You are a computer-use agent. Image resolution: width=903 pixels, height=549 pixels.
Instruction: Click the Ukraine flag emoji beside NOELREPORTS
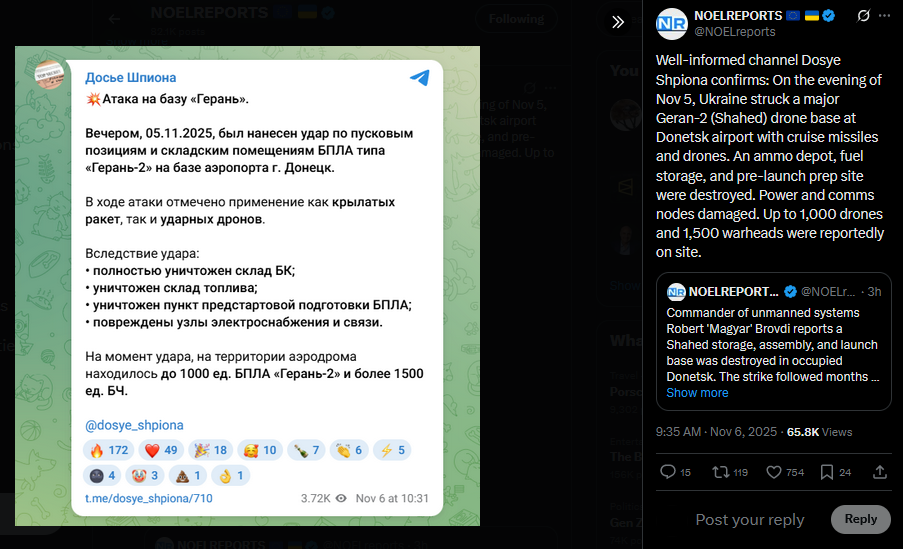[812, 16]
